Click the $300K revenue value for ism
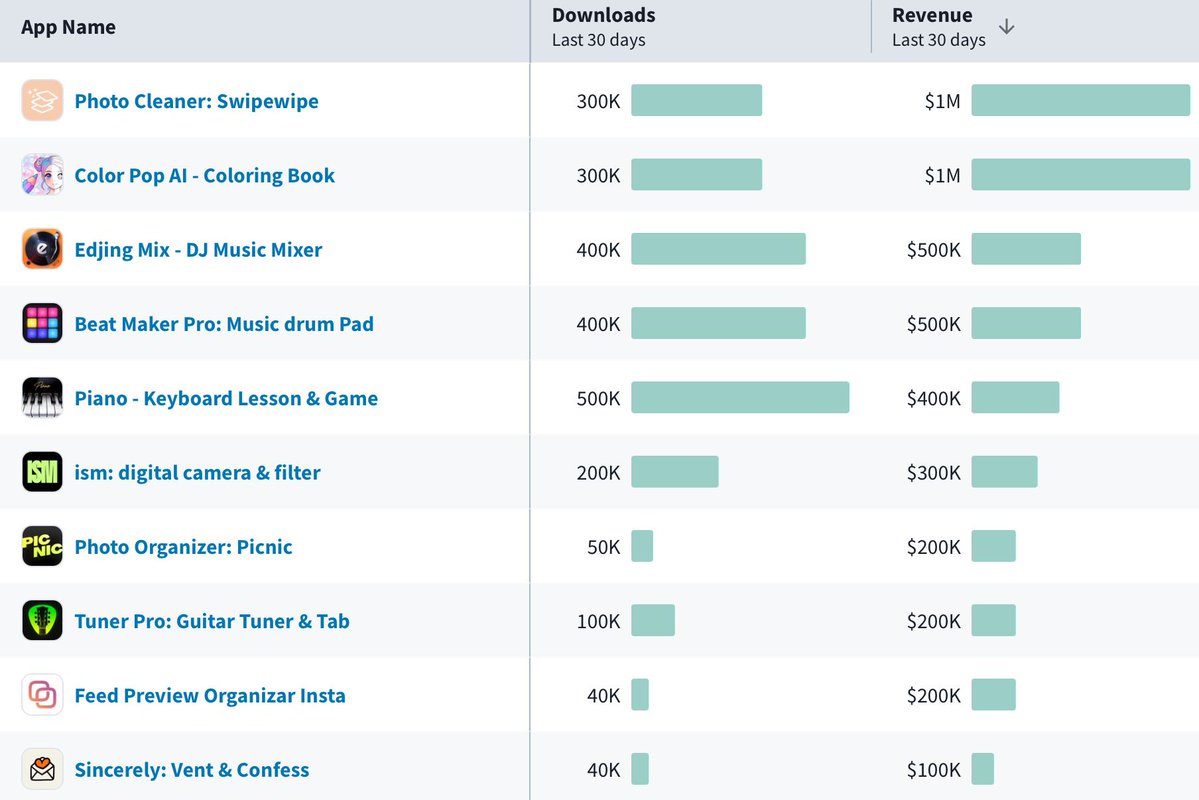 [934, 473]
